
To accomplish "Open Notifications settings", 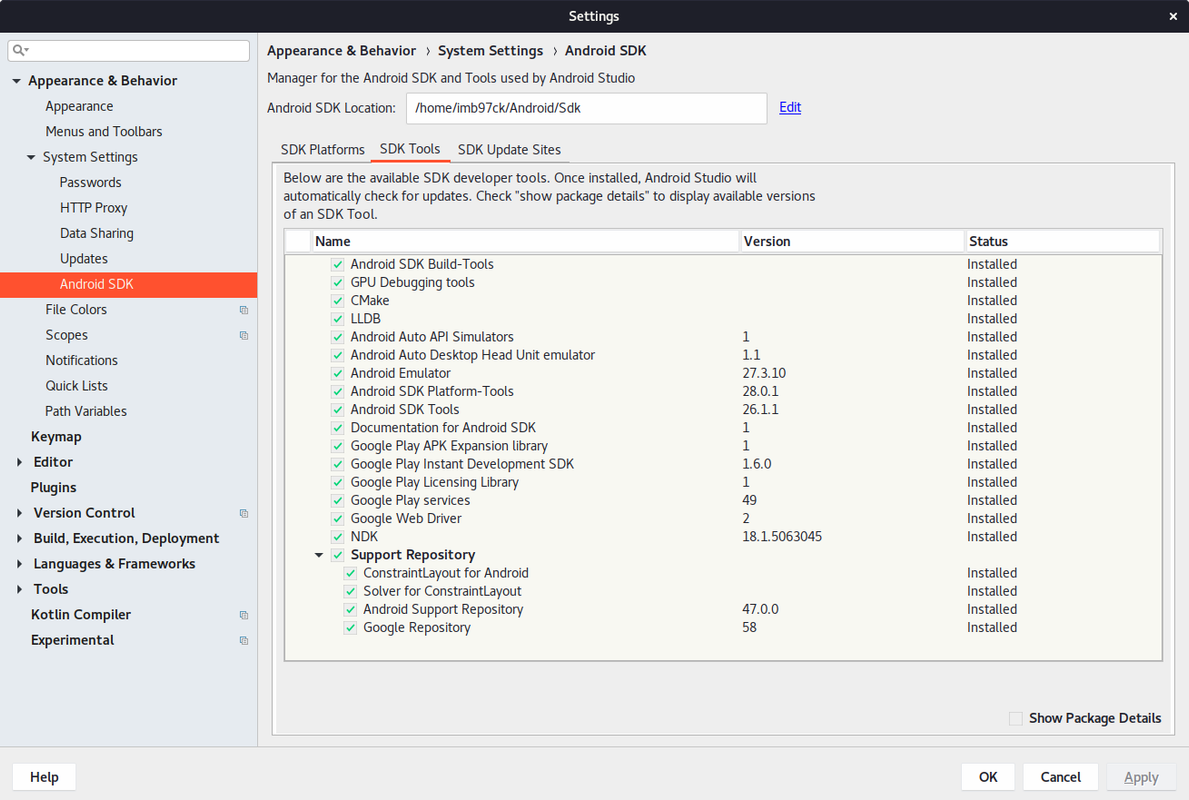I will 81,360.
